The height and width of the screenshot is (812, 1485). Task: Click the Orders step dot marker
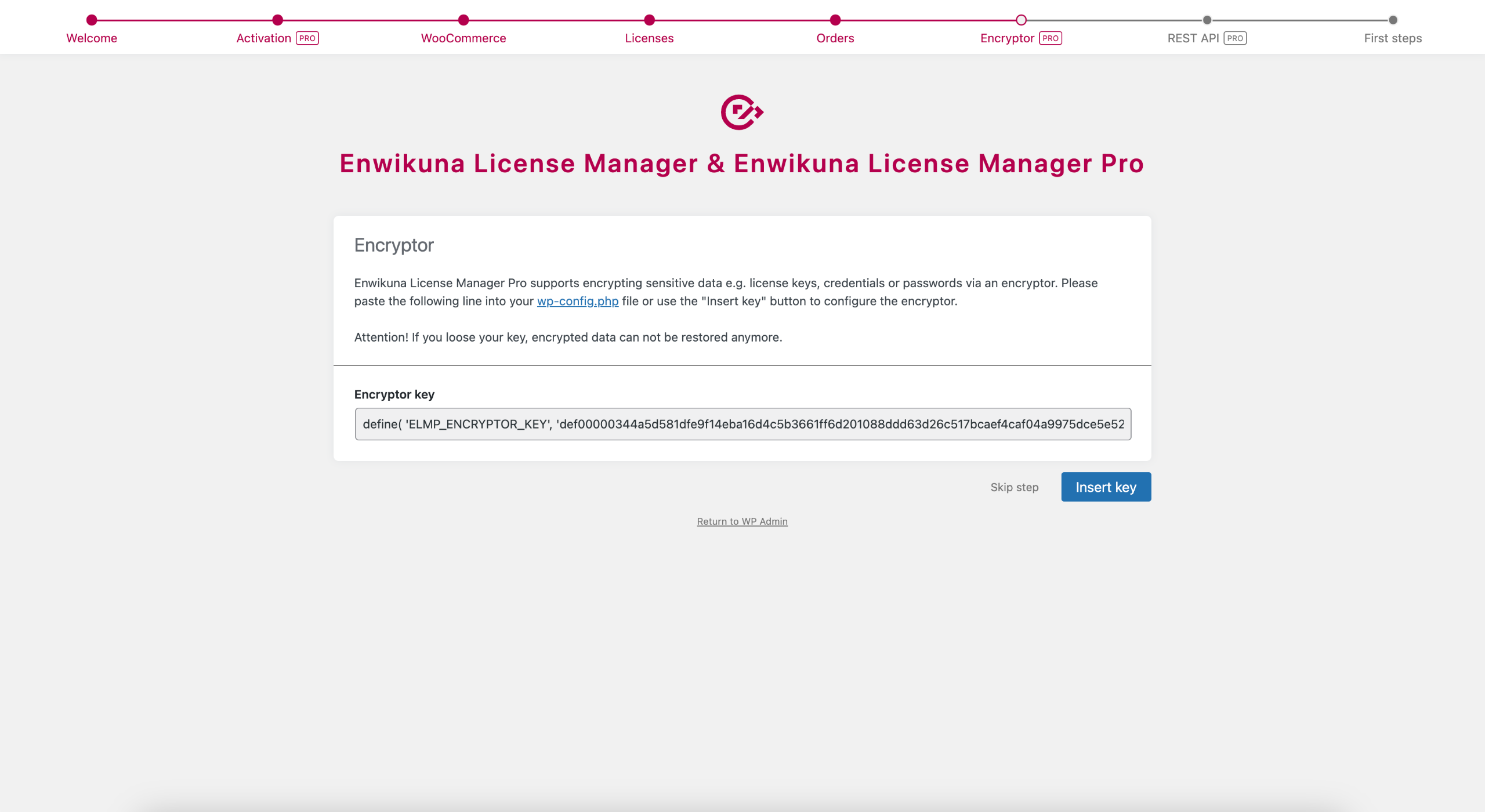coord(835,20)
